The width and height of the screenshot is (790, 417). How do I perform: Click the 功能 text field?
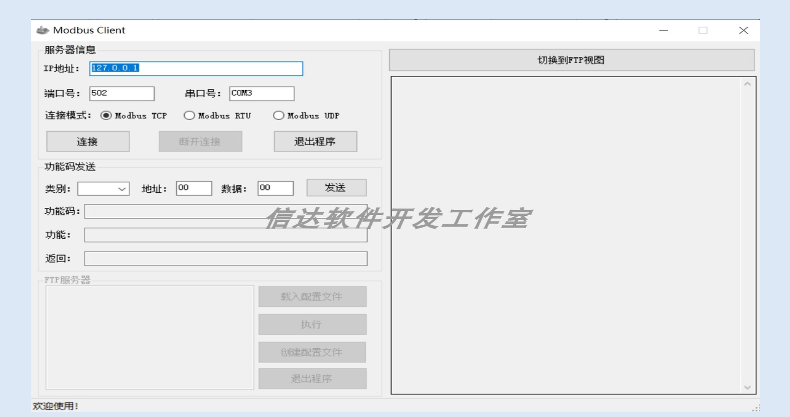tap(226, 235)
